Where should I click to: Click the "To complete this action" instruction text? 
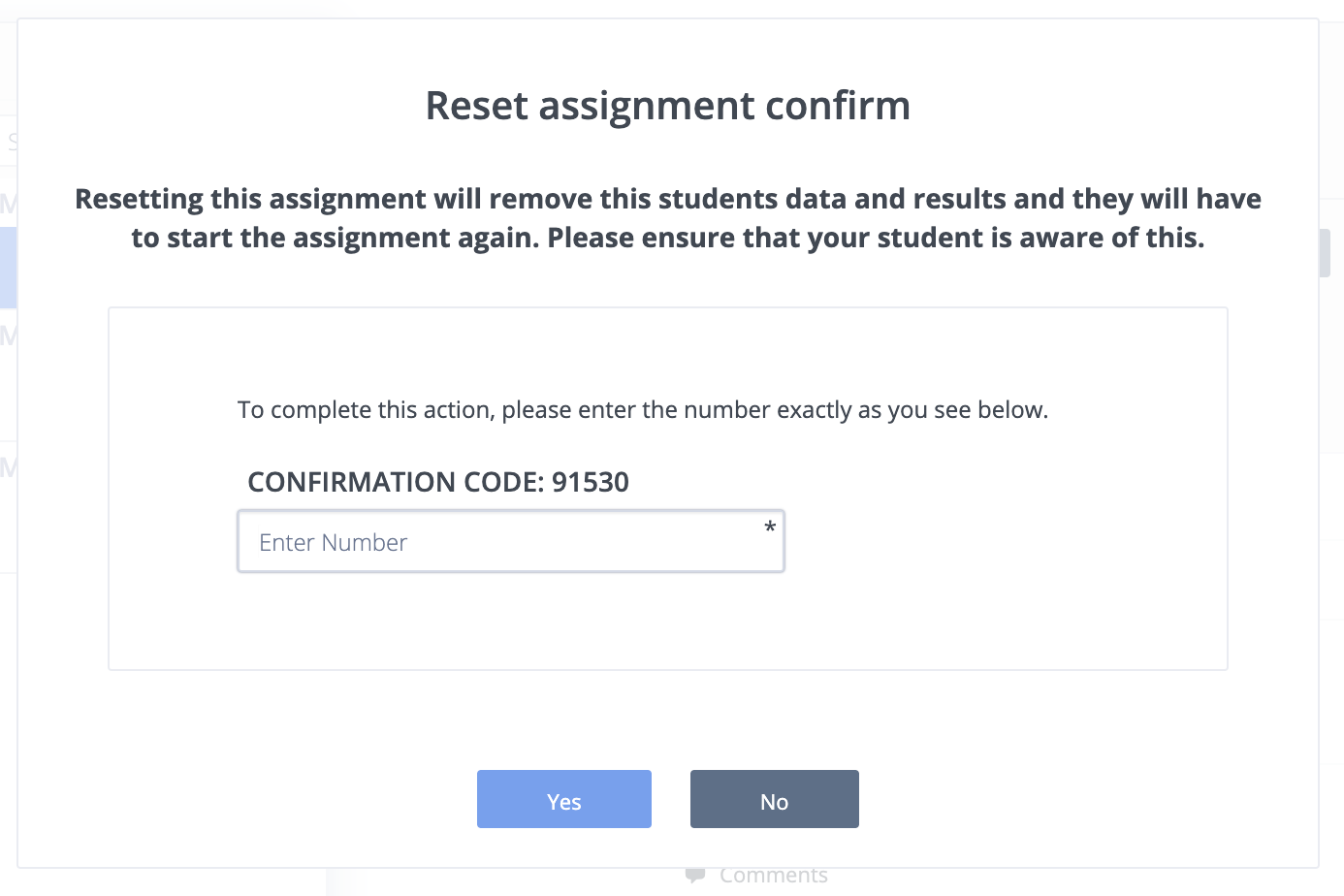tap(367, 410)
